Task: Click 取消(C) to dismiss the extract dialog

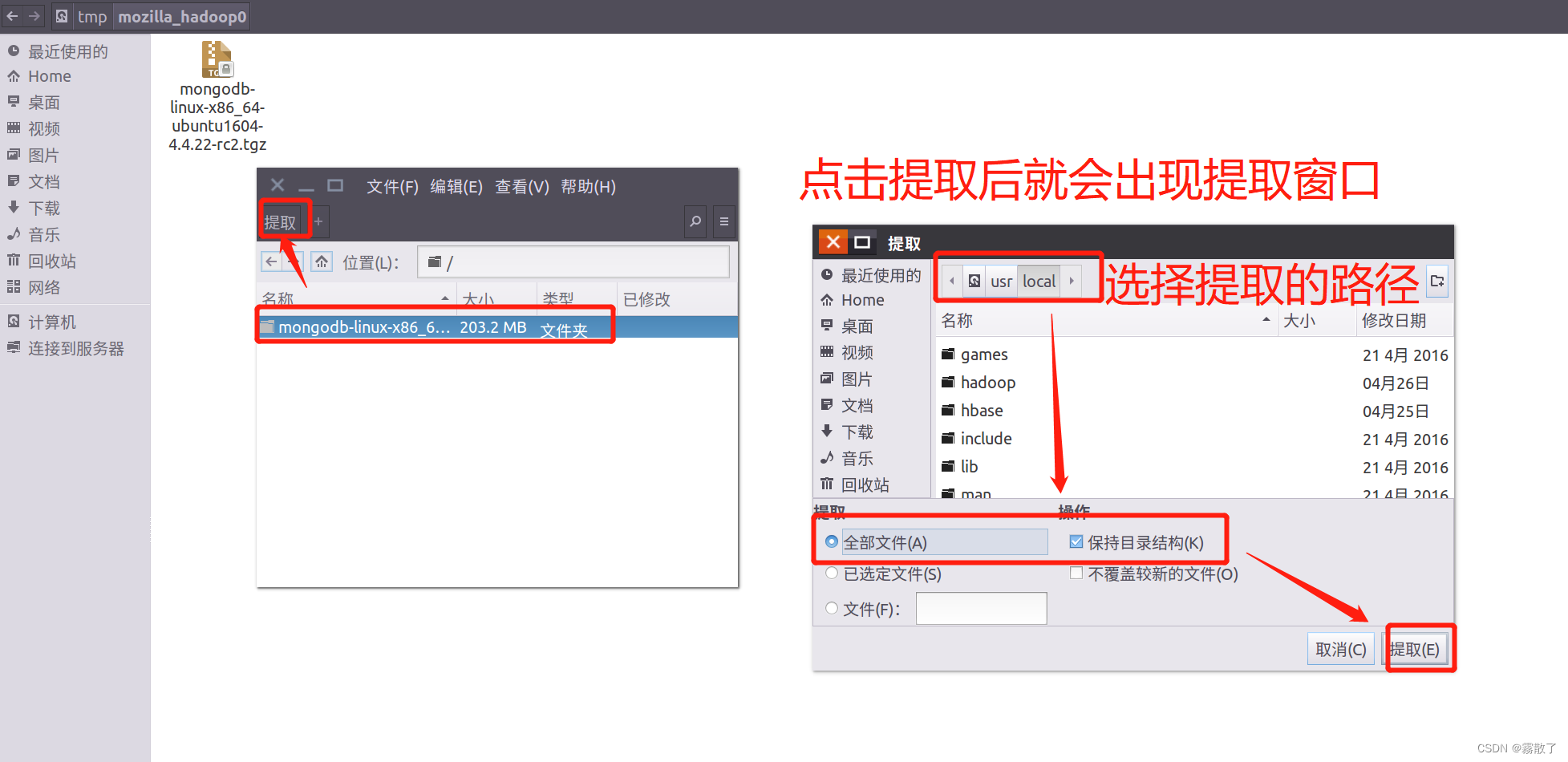Action: (x=1340, y=648)
